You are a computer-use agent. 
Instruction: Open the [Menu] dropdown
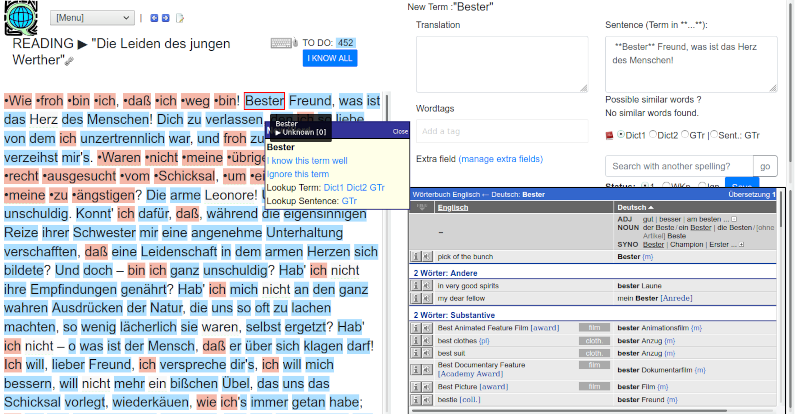92,18
